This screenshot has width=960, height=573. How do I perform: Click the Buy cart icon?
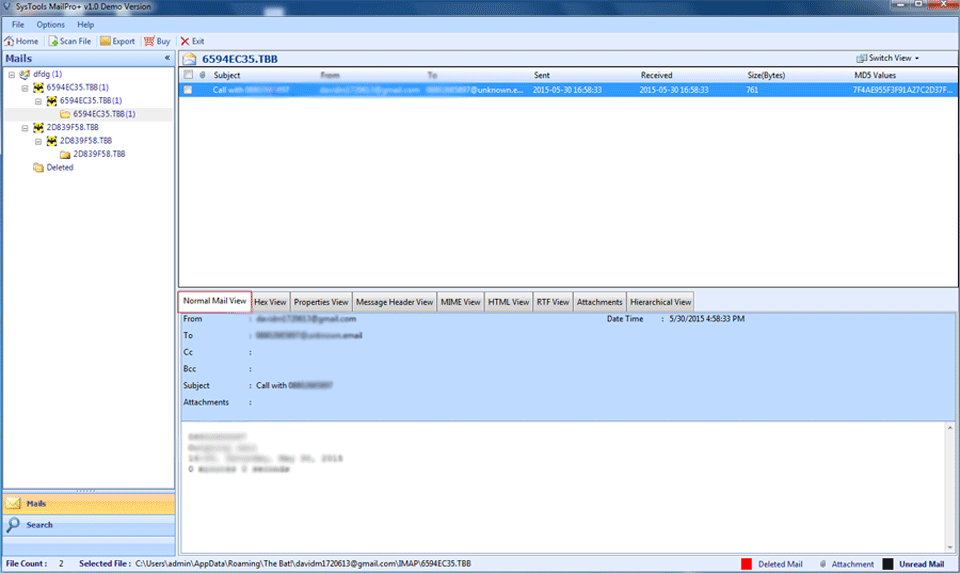click(149, 41)
